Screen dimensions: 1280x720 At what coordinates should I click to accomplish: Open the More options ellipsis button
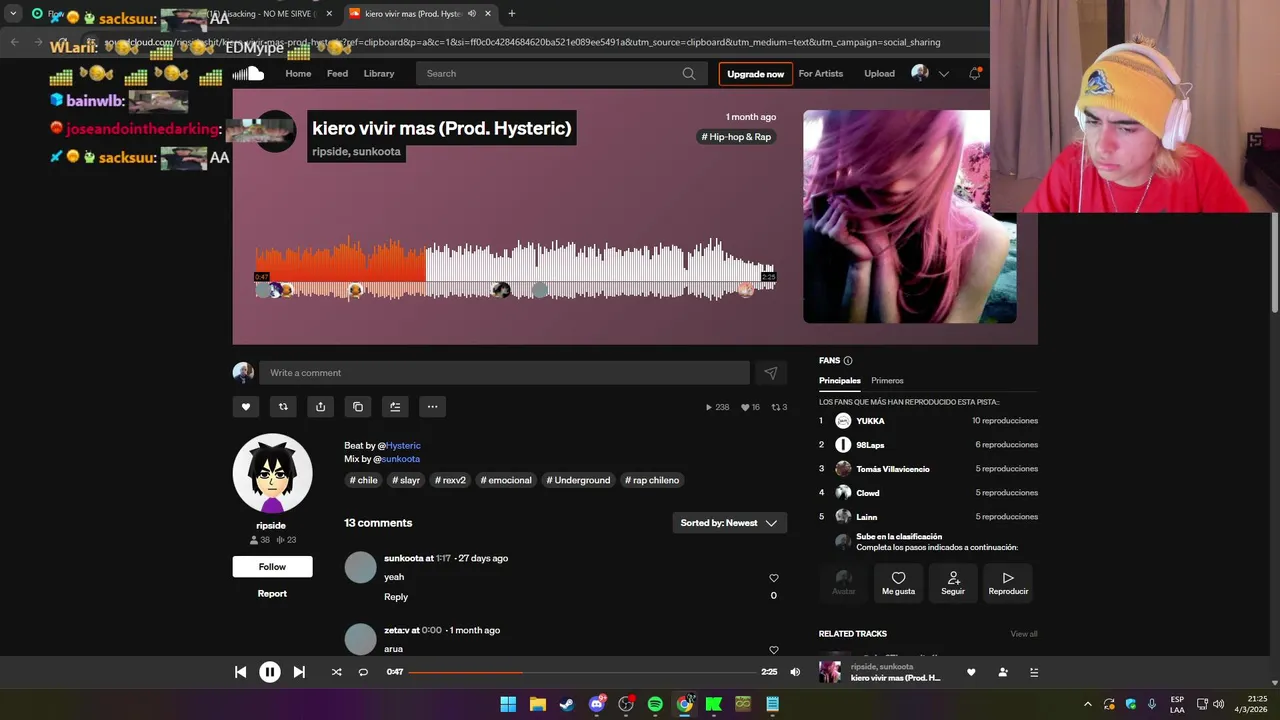(432, 407)
